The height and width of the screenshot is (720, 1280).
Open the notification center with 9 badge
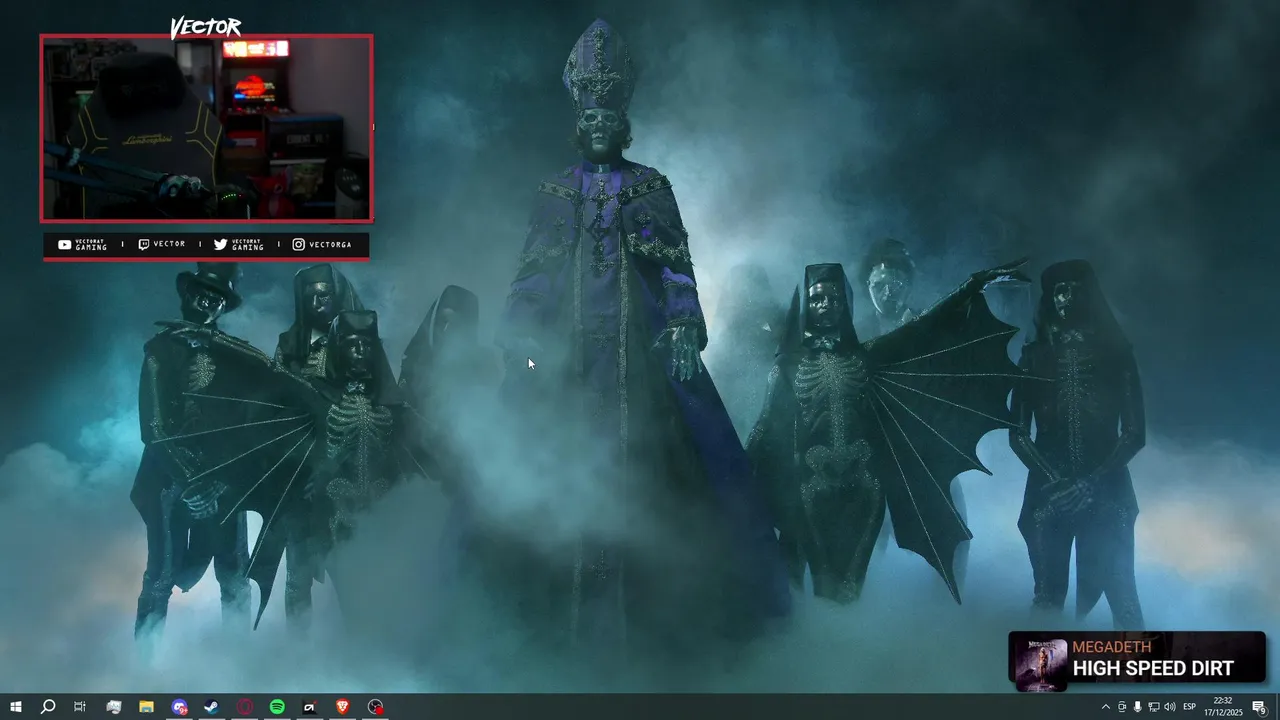(1259, 707)
